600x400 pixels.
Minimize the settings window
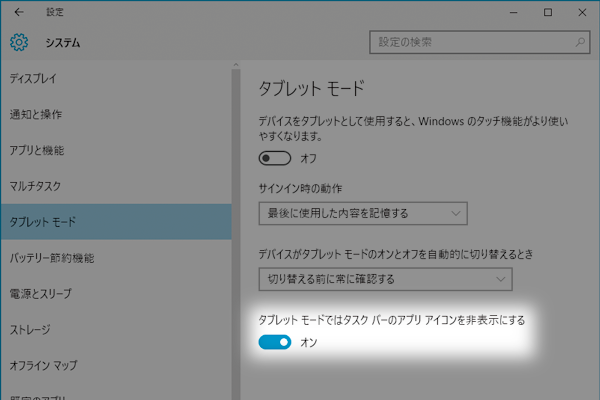[514, 12]
